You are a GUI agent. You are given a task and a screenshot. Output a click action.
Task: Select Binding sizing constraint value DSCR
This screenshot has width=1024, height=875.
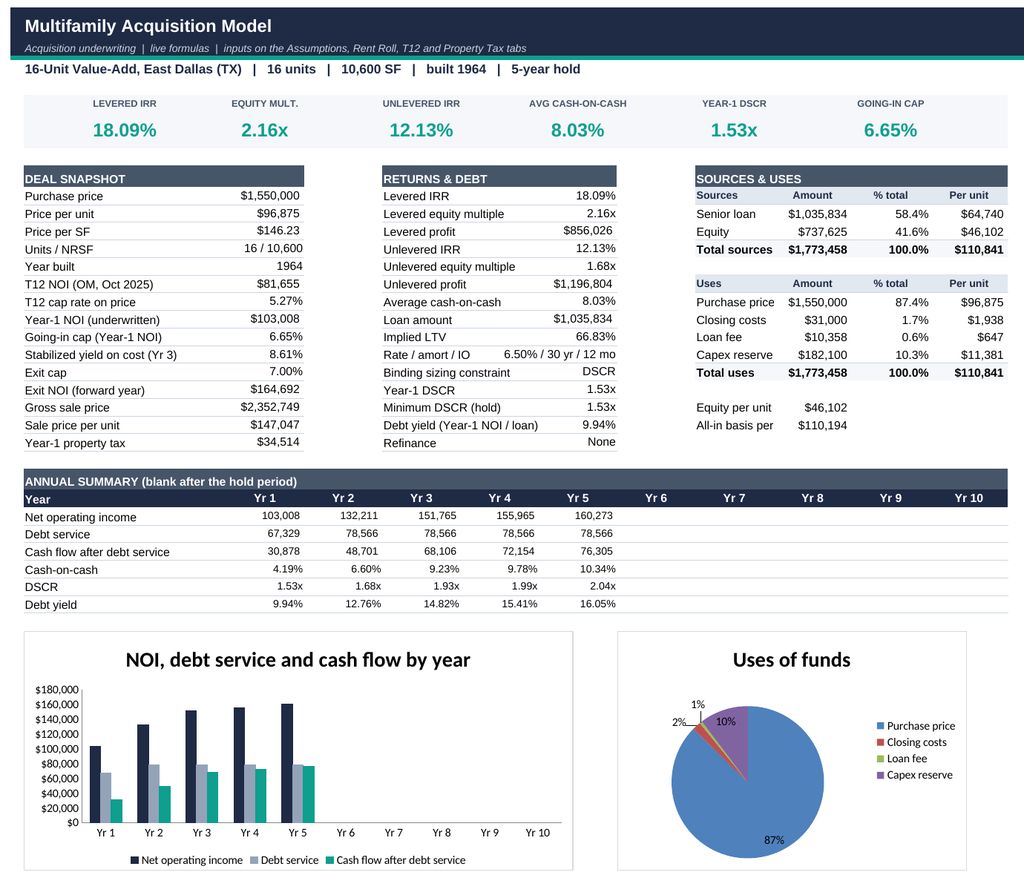(599, 372)
